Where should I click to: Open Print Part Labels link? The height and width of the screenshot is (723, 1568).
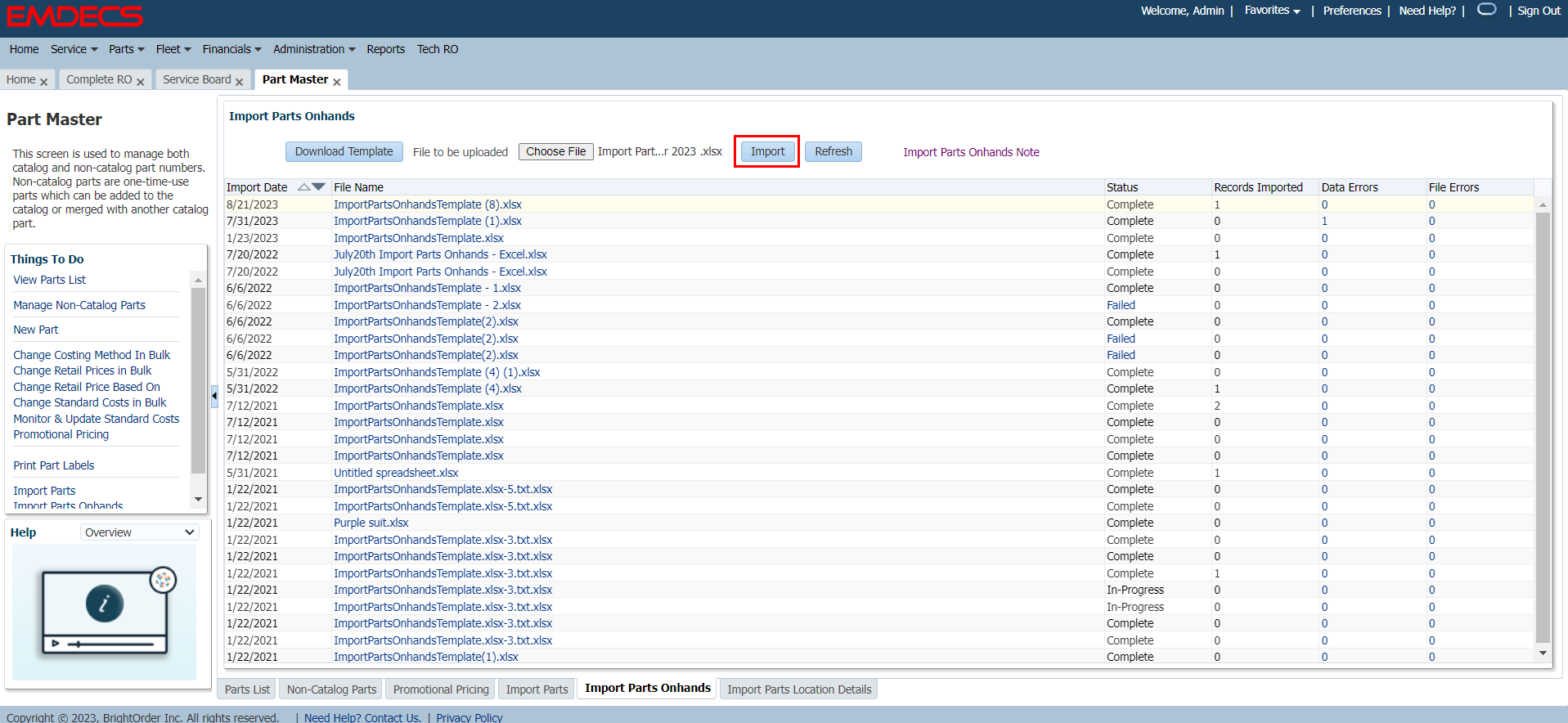54,465
